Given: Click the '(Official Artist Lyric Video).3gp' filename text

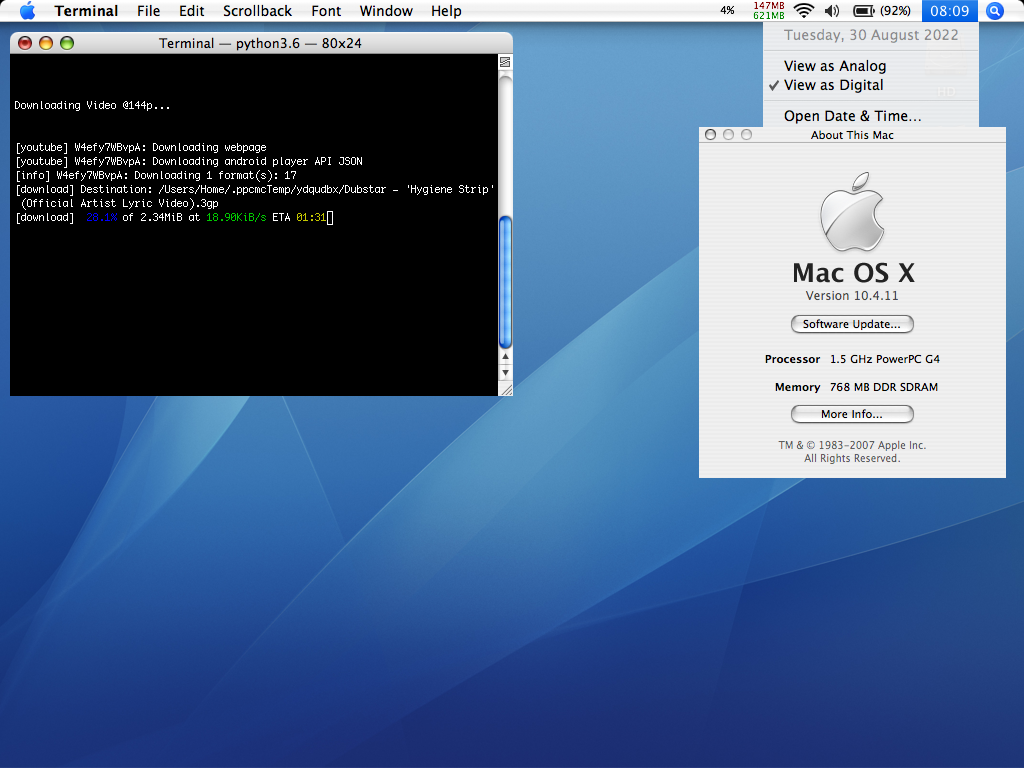Looking at the screenshot, I should coord(120,203).
